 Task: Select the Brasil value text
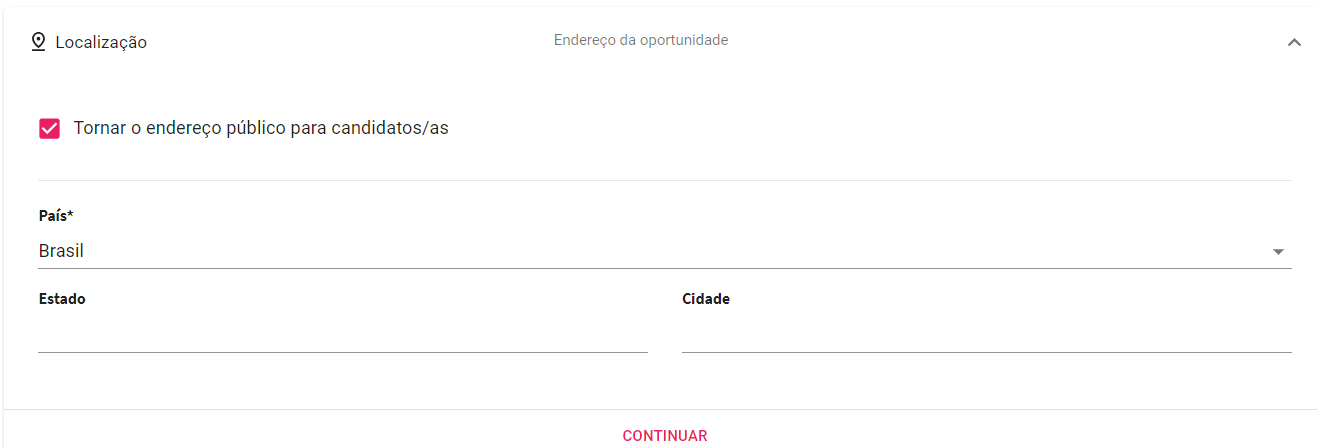tap(61, 251)
